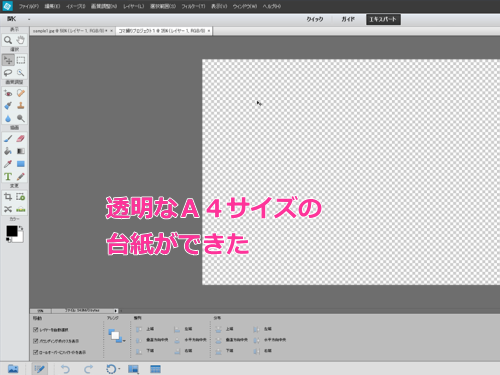Select the Red Eye Removal tool
The height and width of the screenshot is (375, 500).
tap(8, 93)
